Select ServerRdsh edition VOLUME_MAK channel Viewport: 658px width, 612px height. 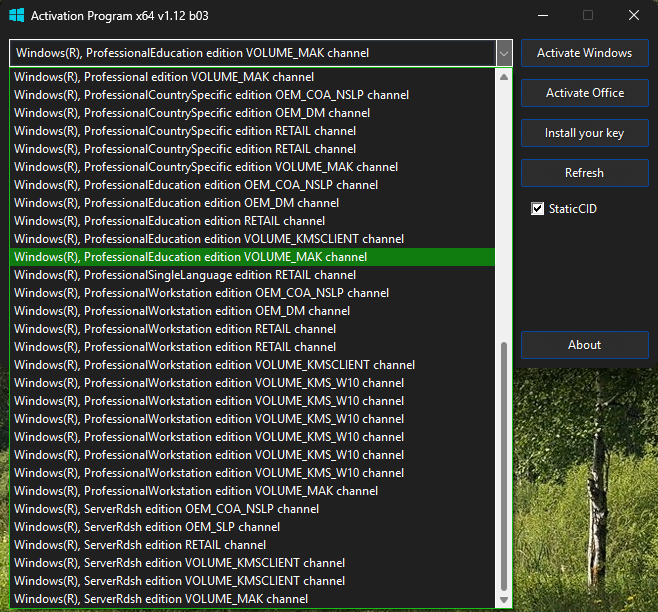252,599
